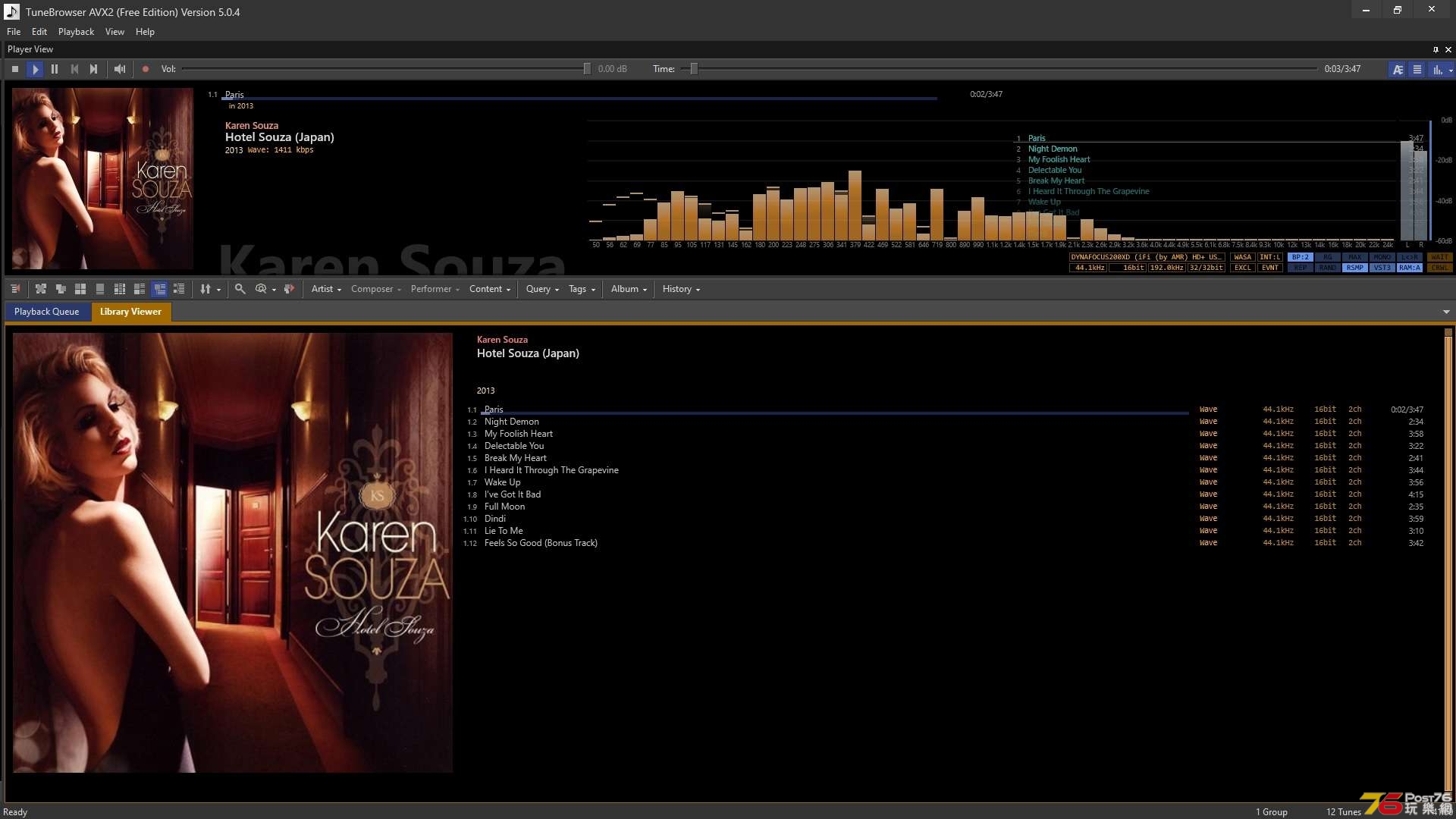Click the volume slider handle
Screen dimensions: 1456x819
pos(587,69)
